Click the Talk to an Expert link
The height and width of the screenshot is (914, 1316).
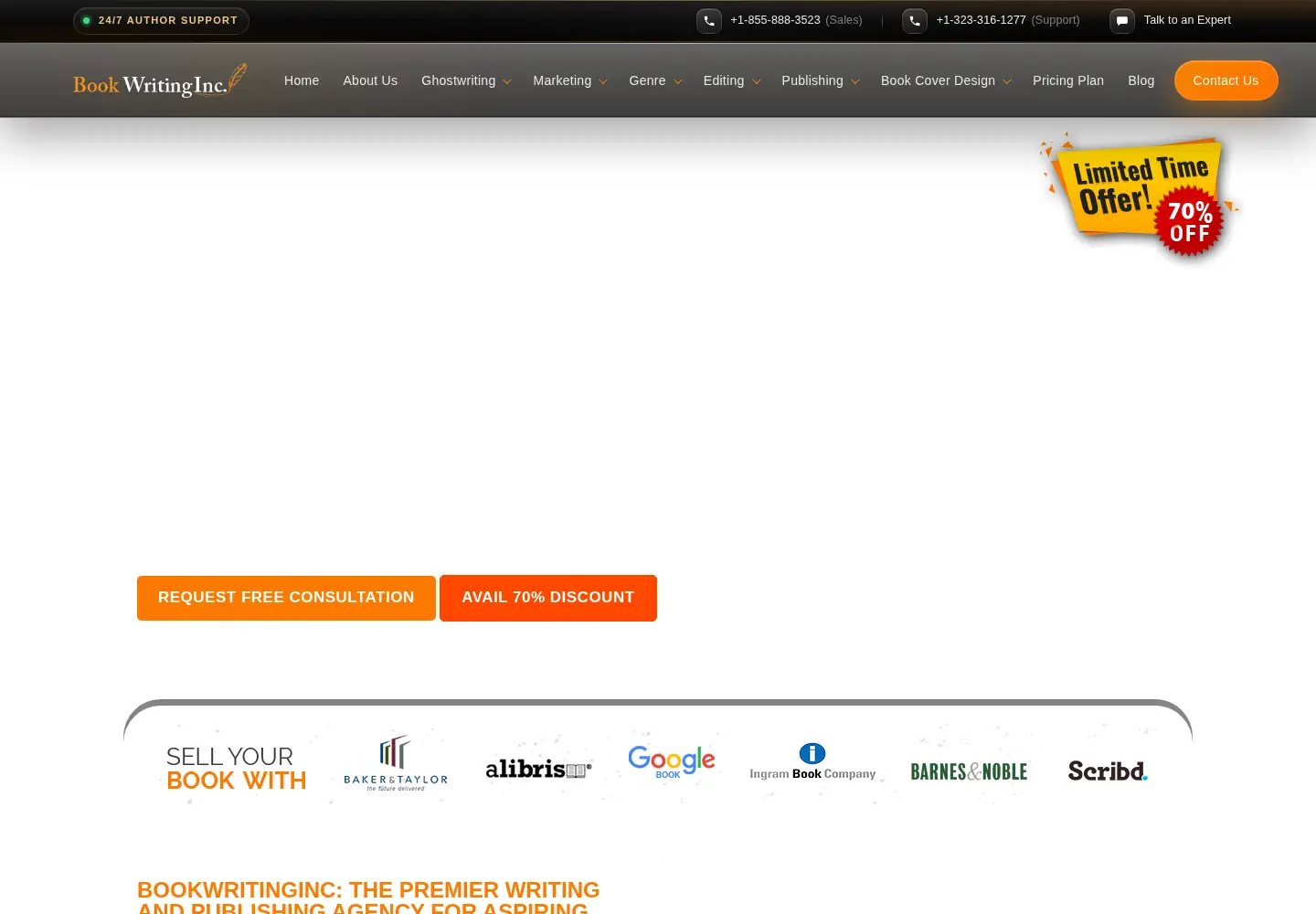click(1187, 20)
